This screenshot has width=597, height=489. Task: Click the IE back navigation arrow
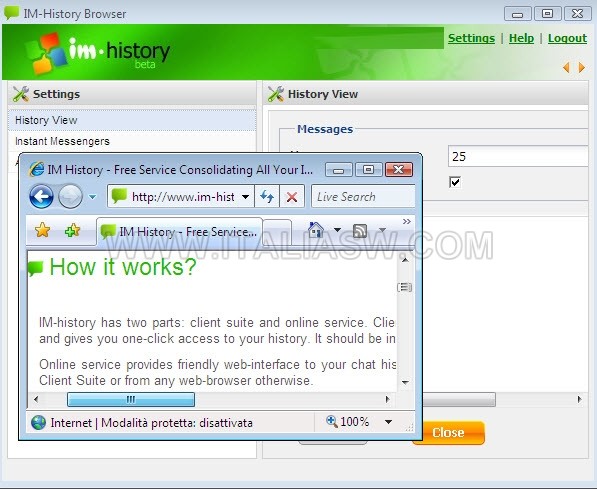41,197
